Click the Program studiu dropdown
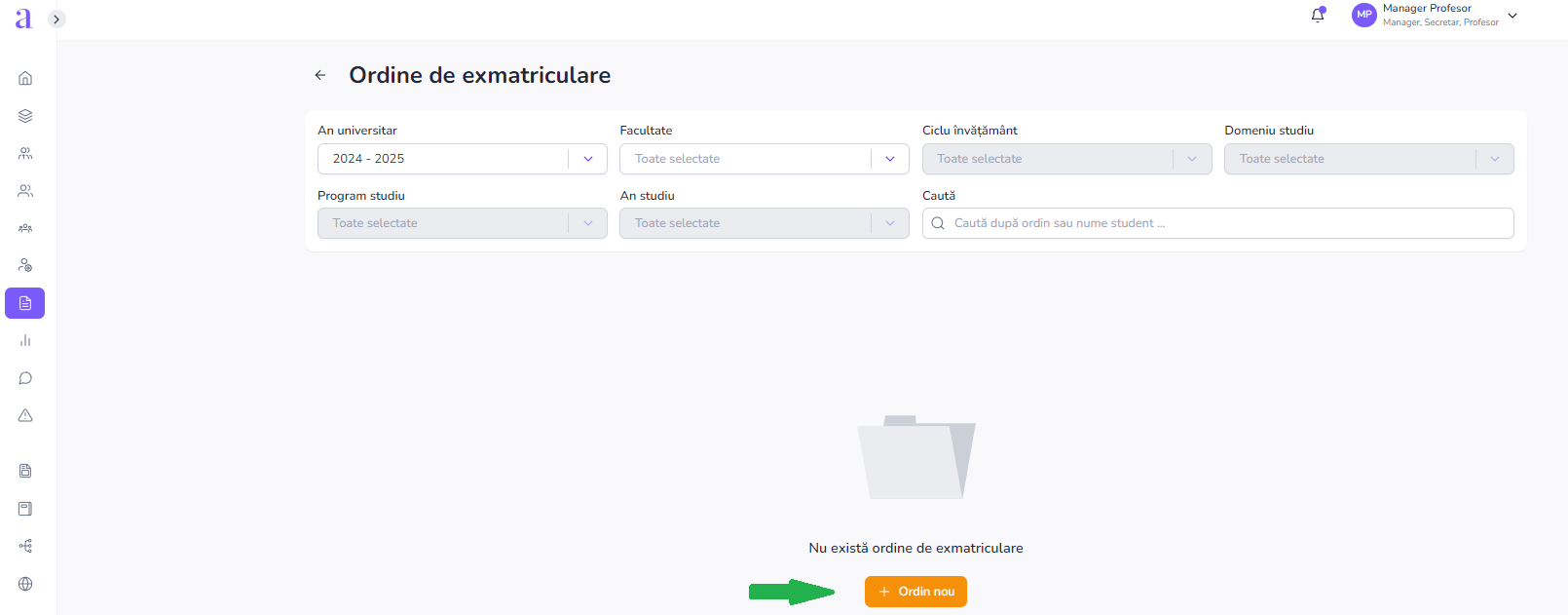1568x615 pixels. [x=462, y=223]
